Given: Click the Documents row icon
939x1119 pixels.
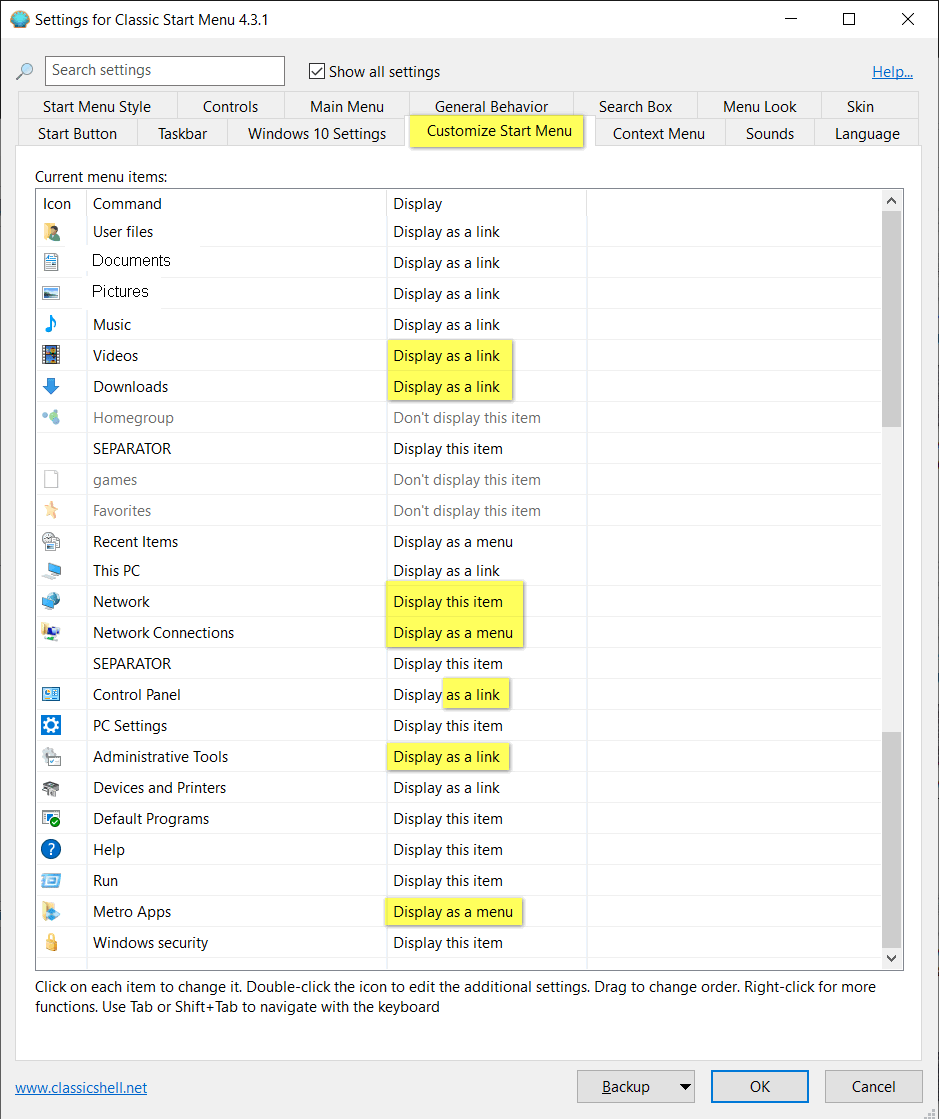Looking at the screenshot, I should pyautogui.click(x=51, y=262).
